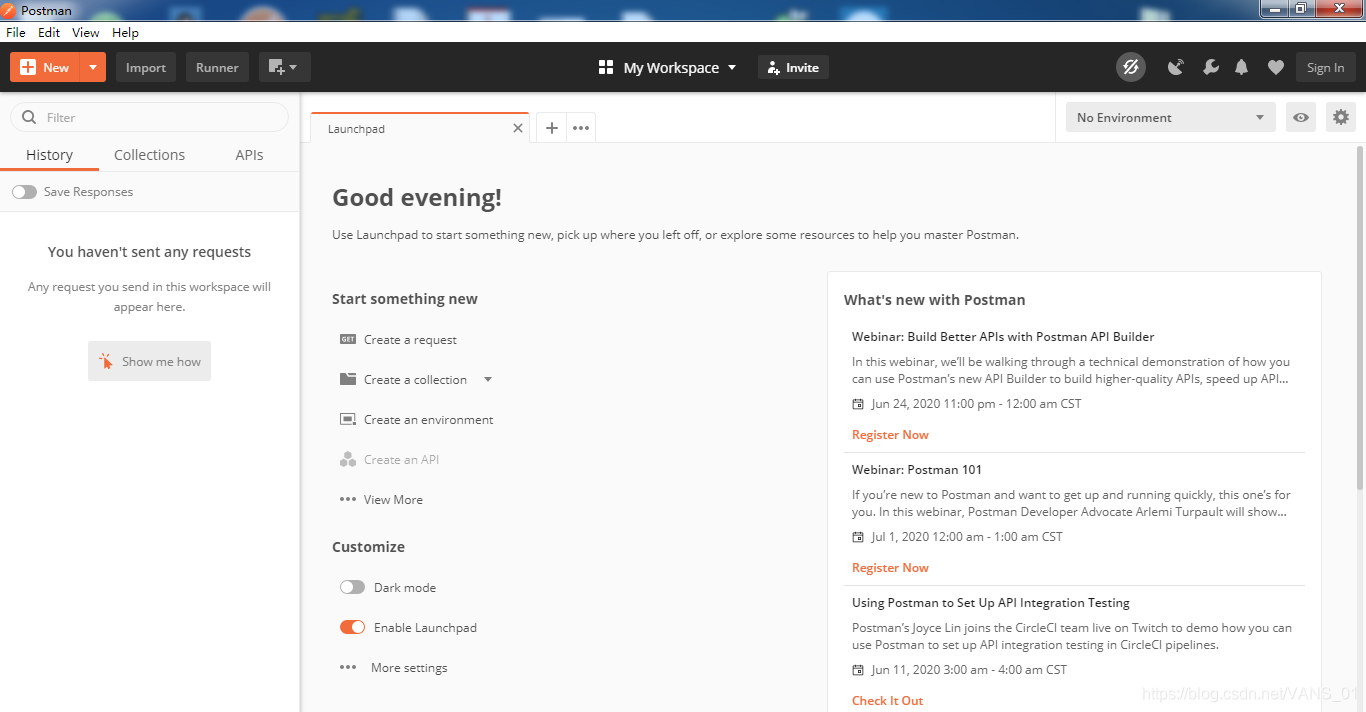This screenshot has height=712, width=1366.
Task: Open the No Environment dropdown
Action: [x=1170, y=117]
